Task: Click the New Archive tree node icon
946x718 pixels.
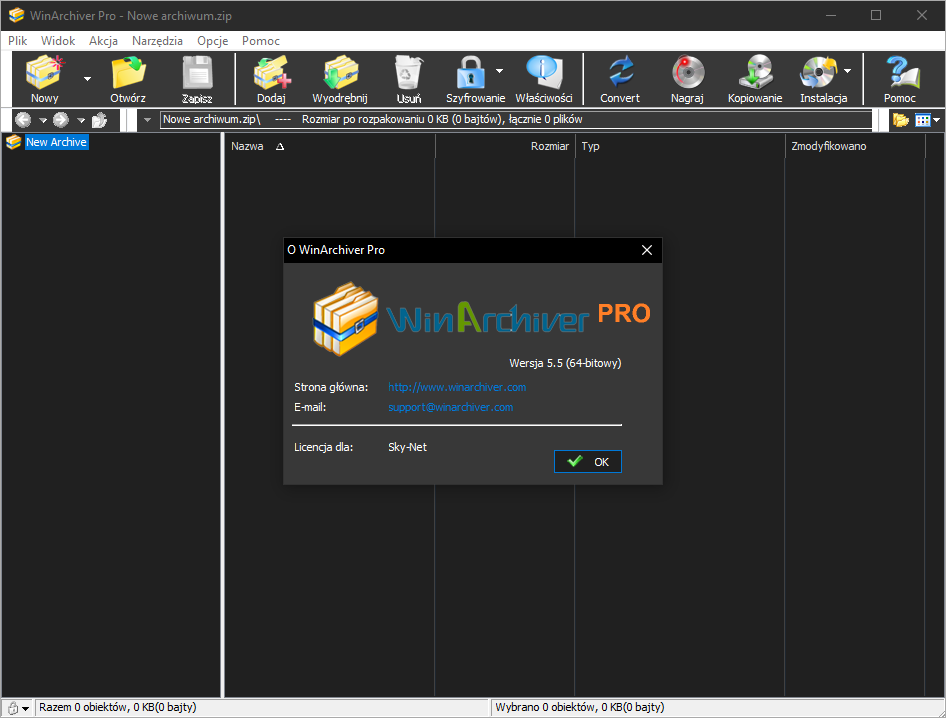Action: pos(13,142)
